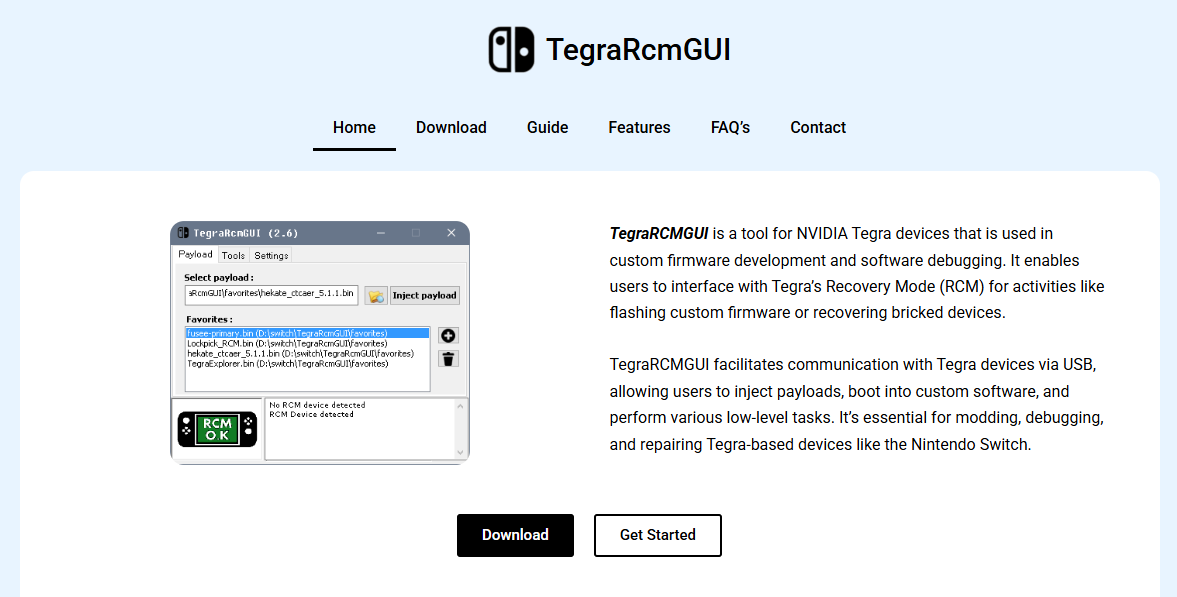Click the RCM OK Switch status icon
Image resolution: width=1177 pixels, height=597 pixels.
(216, 428)
